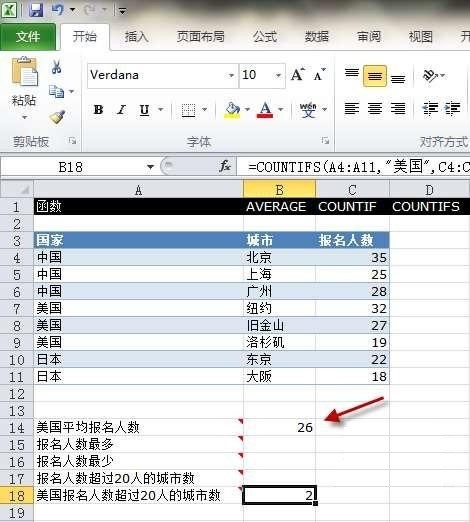The width and height of the screenshot is (470, 522).
Task: Toggle bold formatting
Action: (x=98, y=110)
